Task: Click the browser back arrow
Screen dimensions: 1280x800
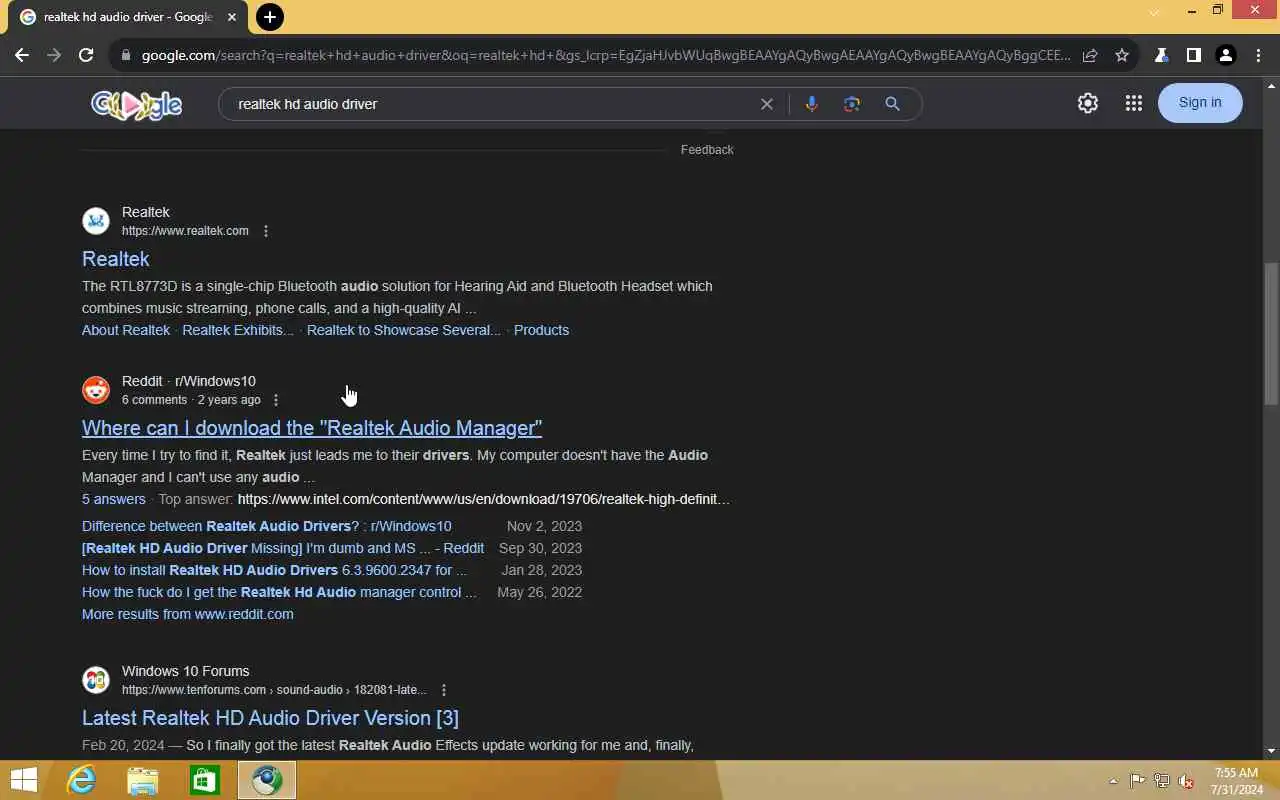Action: tap(22, 56)
